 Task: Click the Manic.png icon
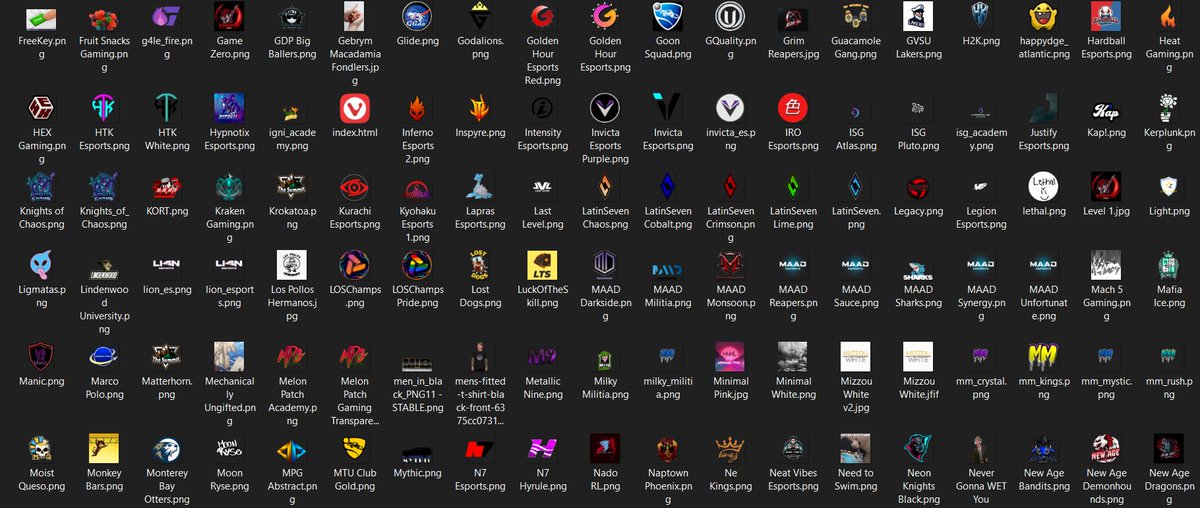(x=41, y=356)
